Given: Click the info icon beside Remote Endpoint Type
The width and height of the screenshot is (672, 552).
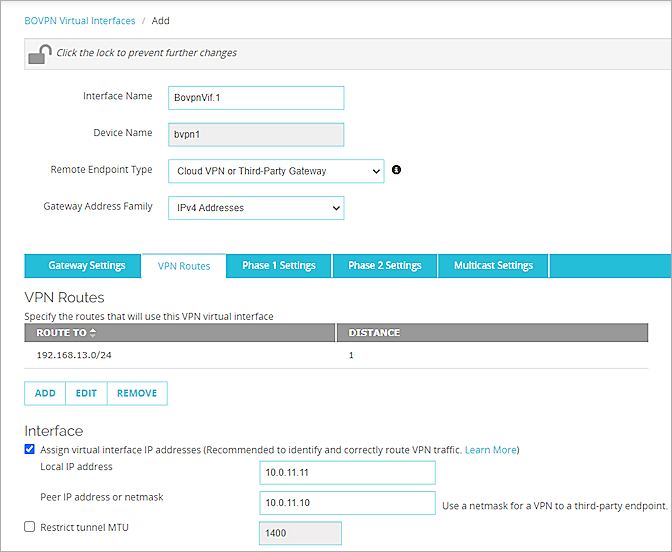Looking at the screenshot, I should click(x=396, y=171).
